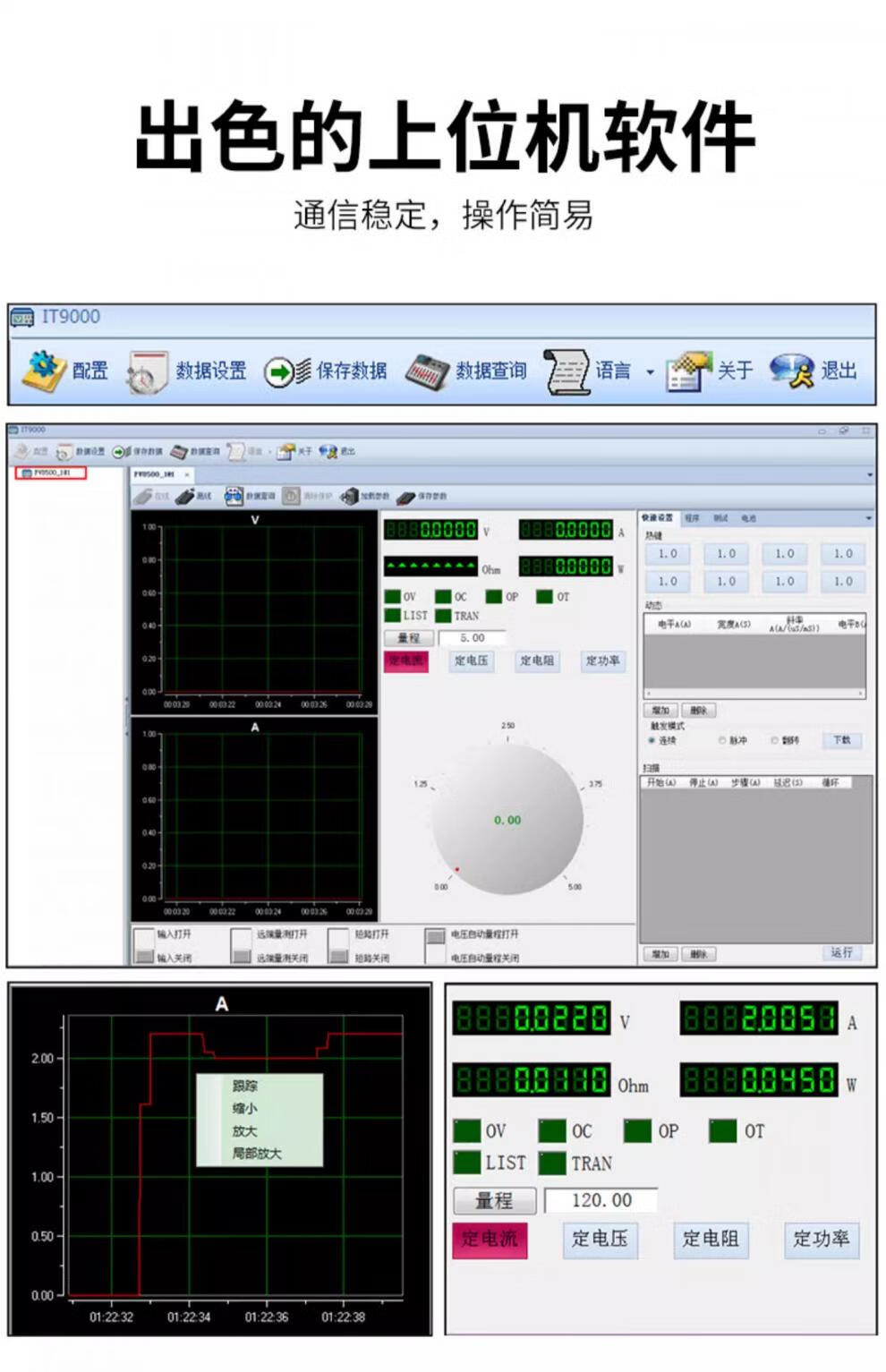The width and height of the screenshot is (886, 1372).
Task: Select the 脉冲 trigger mode radio button
Action: [x=721, y=741]
